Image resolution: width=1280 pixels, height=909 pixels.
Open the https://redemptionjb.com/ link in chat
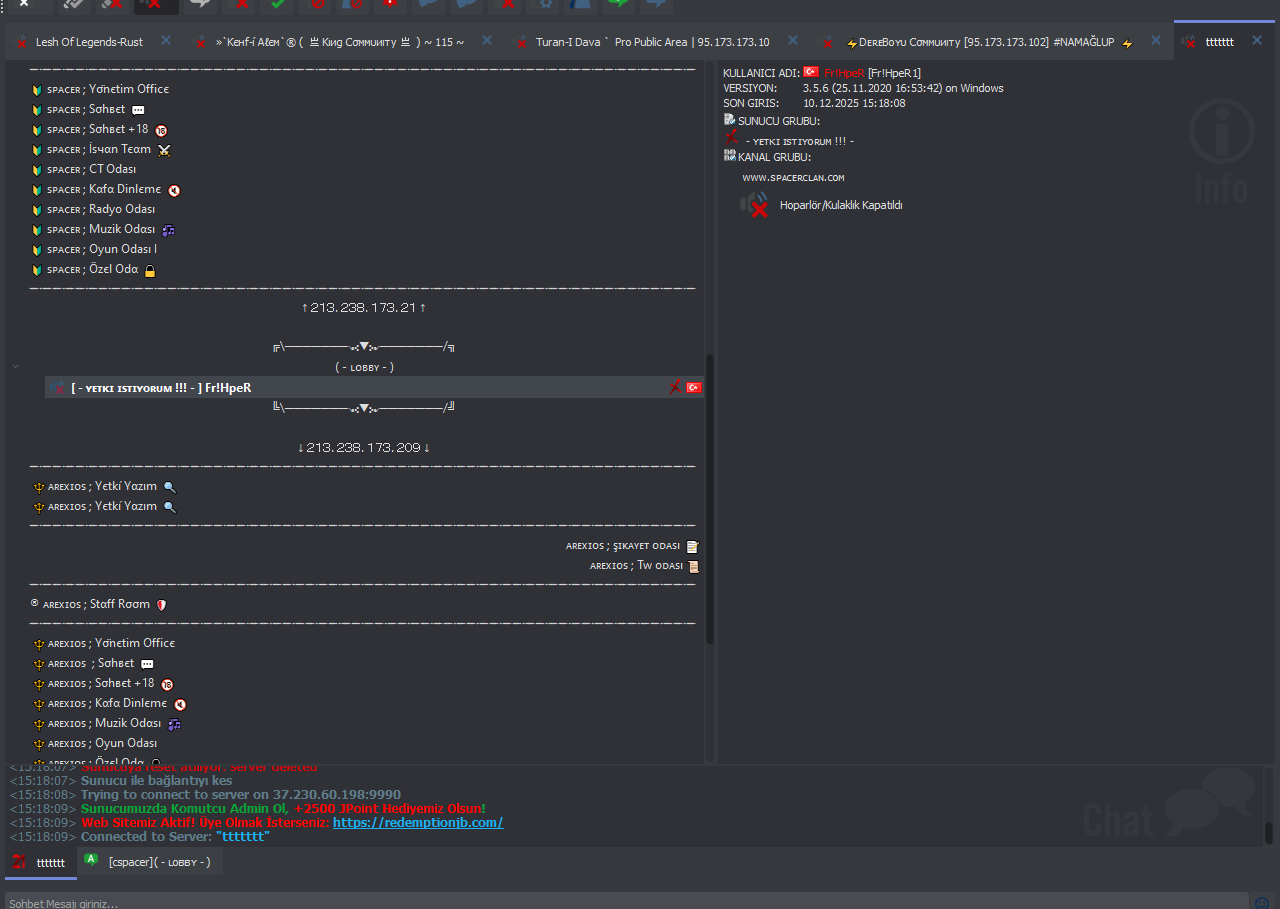(x=418, y=823)
